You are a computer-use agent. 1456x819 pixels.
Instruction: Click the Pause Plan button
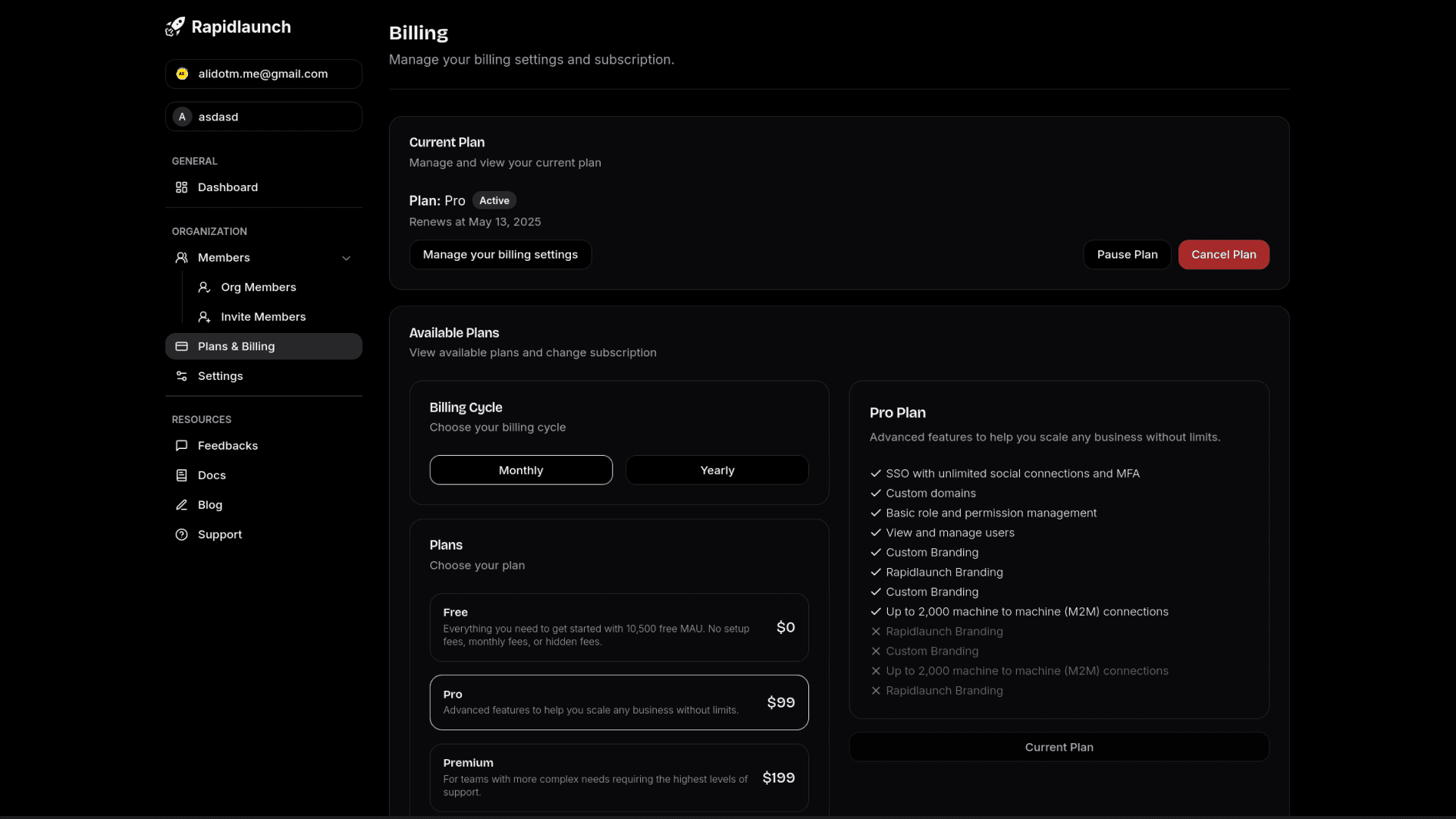click(1127, 255)
